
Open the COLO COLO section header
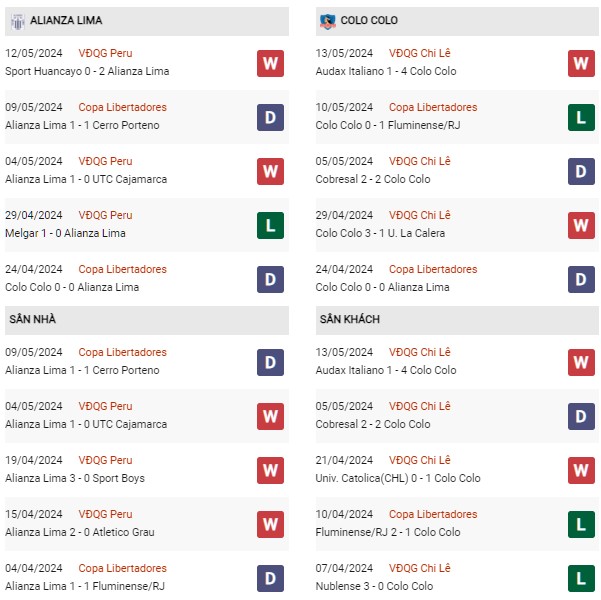457,21
